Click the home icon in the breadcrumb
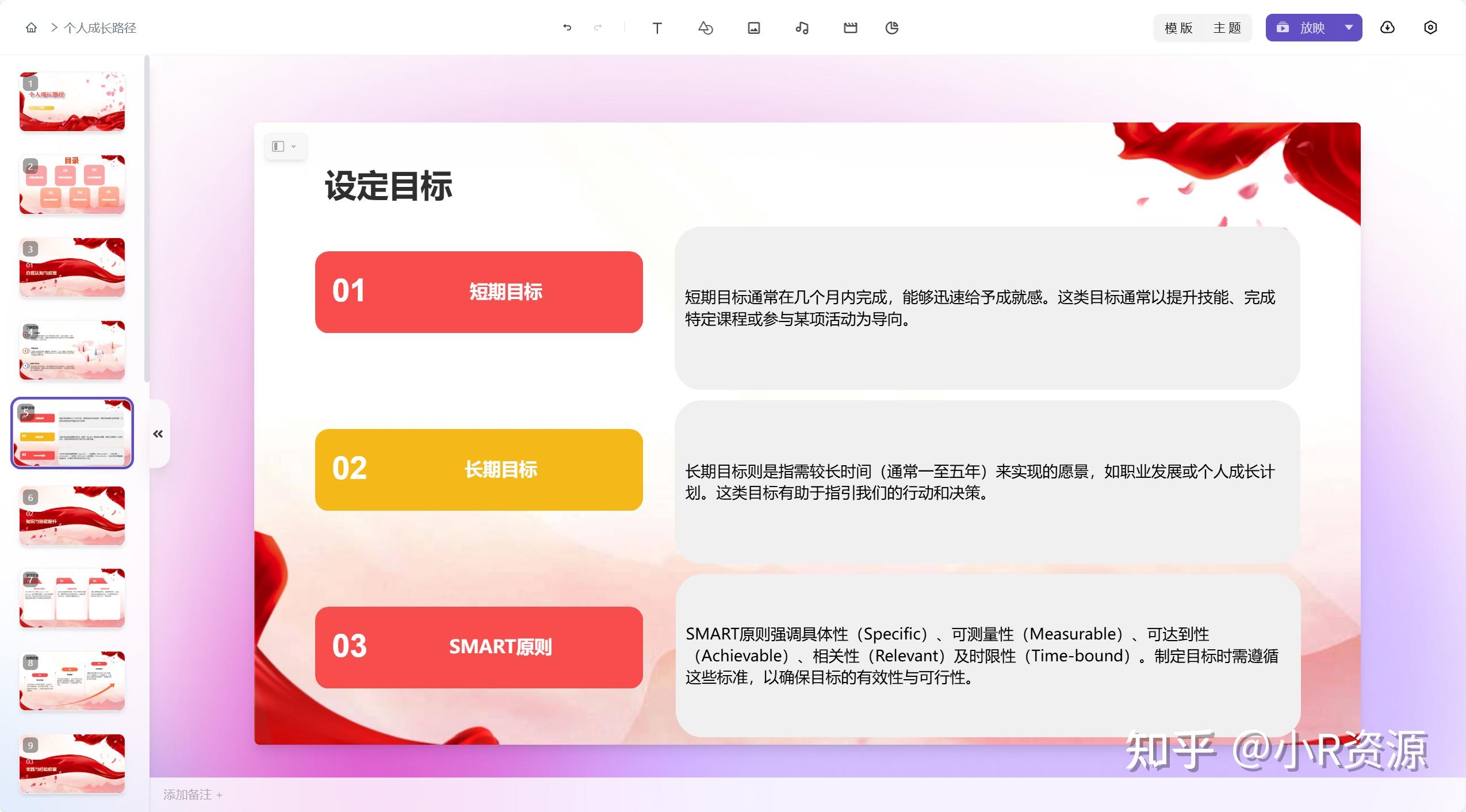 [x=32, y=27]
